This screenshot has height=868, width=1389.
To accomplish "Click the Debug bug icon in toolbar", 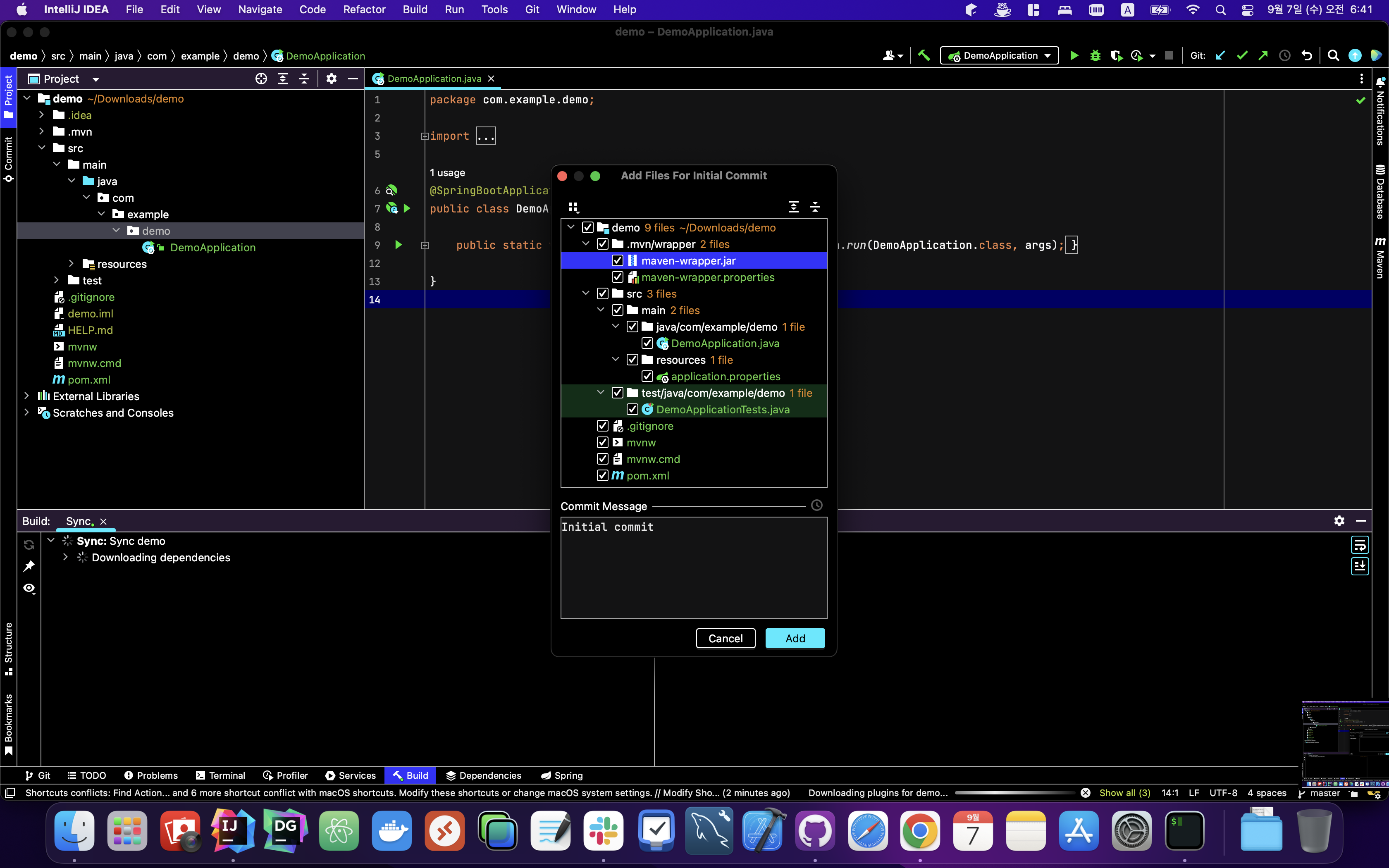I will (1095, 56).
